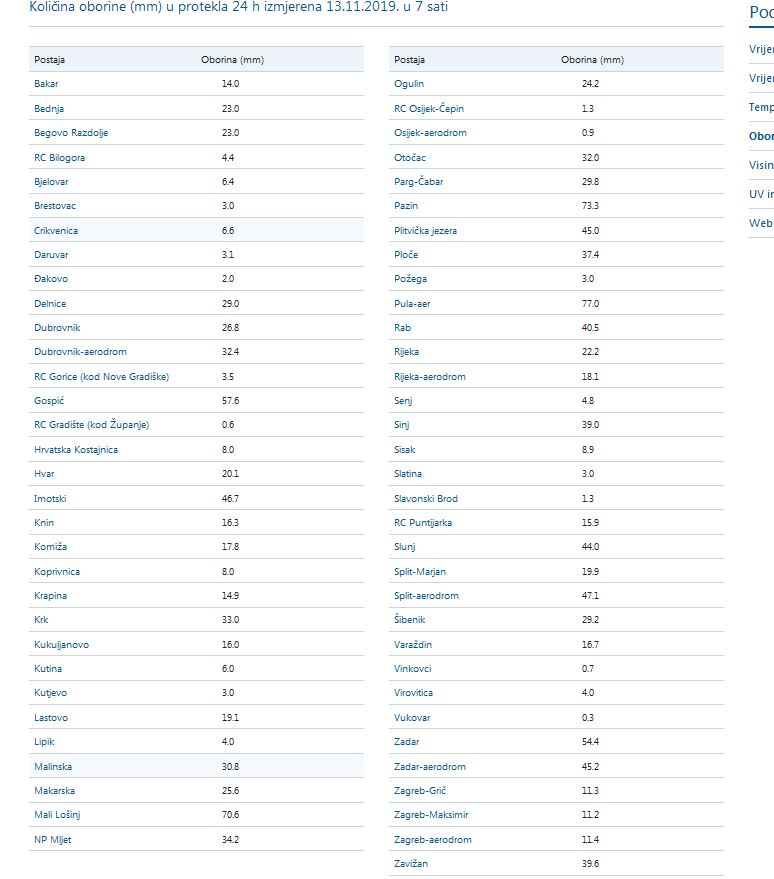Image resolution: width=774 pixels, height=879 pixels.
Task: Select the bold sidebar item starting with "Obor"
Action: pyautogui.click(x=761, y=136)
